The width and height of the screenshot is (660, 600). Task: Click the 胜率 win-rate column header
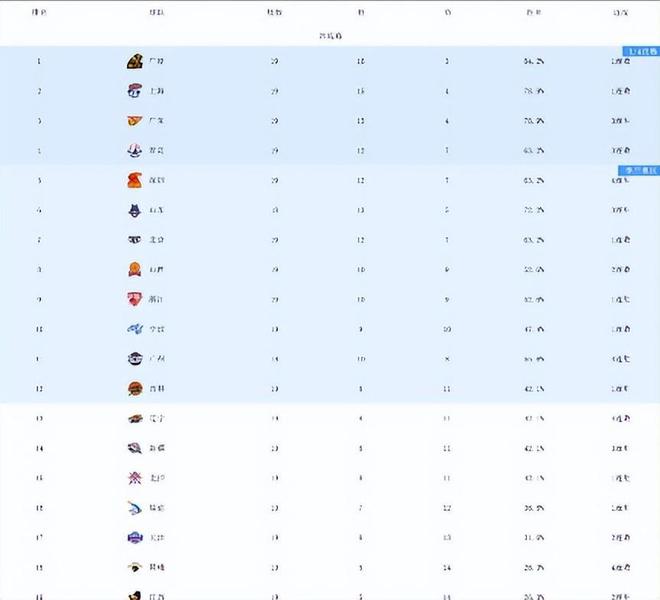coord(534,14)
